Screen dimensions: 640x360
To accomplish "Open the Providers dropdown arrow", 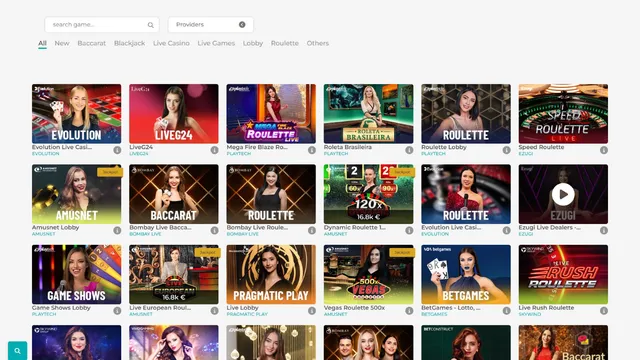I will click(242, 24).
